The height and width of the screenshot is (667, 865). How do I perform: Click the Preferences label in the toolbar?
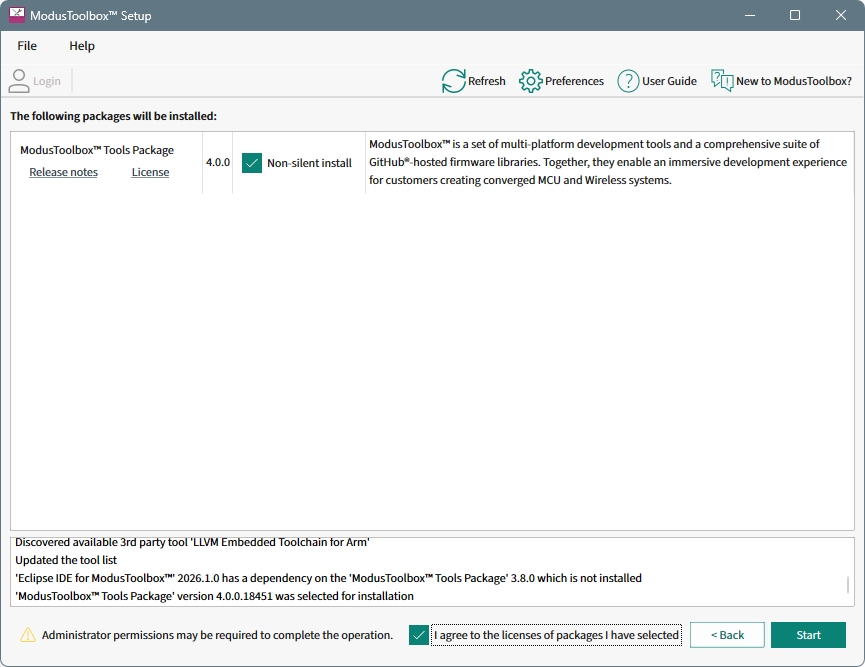click(574, 81)
